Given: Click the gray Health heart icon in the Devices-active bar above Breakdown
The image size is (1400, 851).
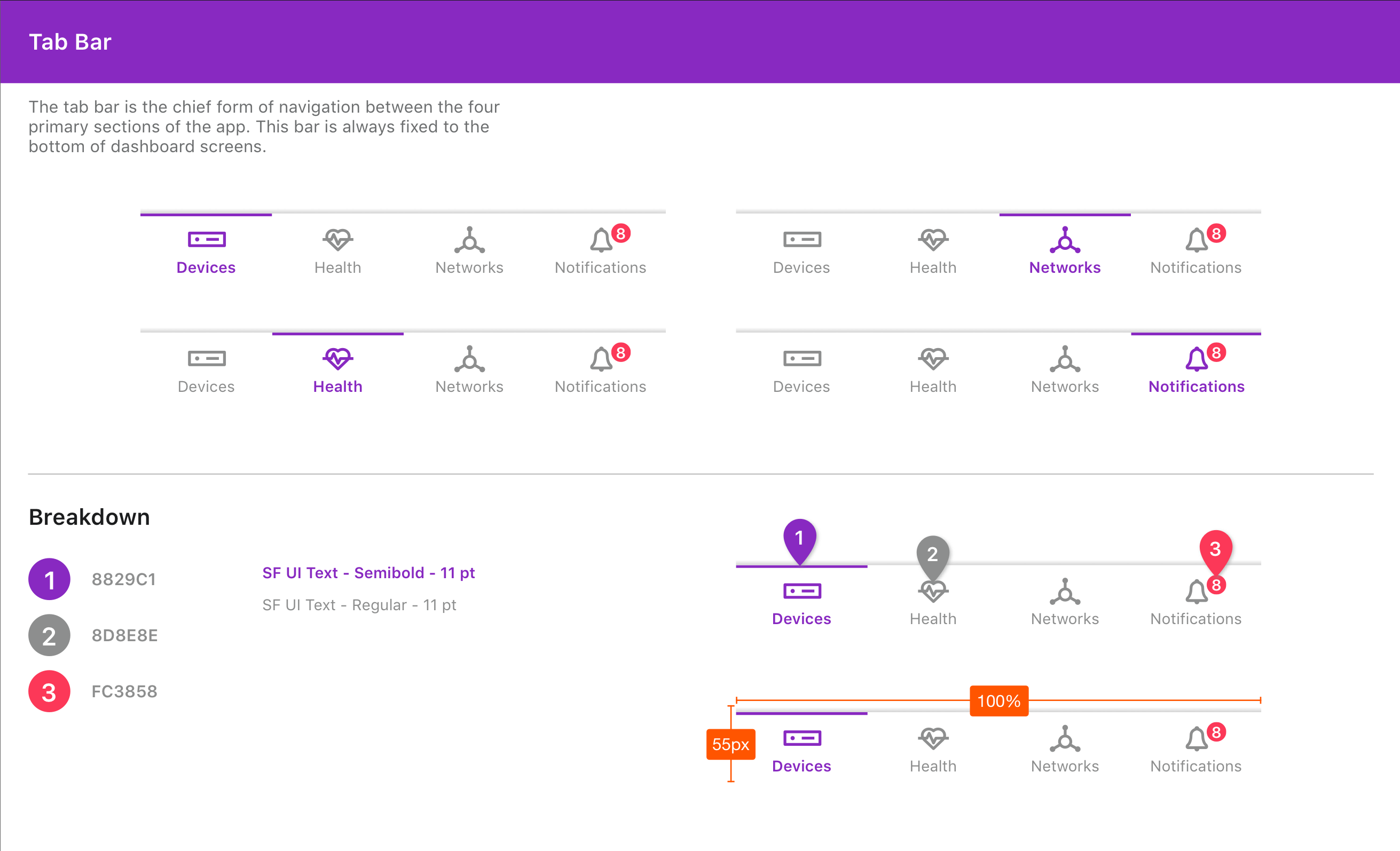Looking at the screenshot, I should pyautogui.click(x=338, y=240).
